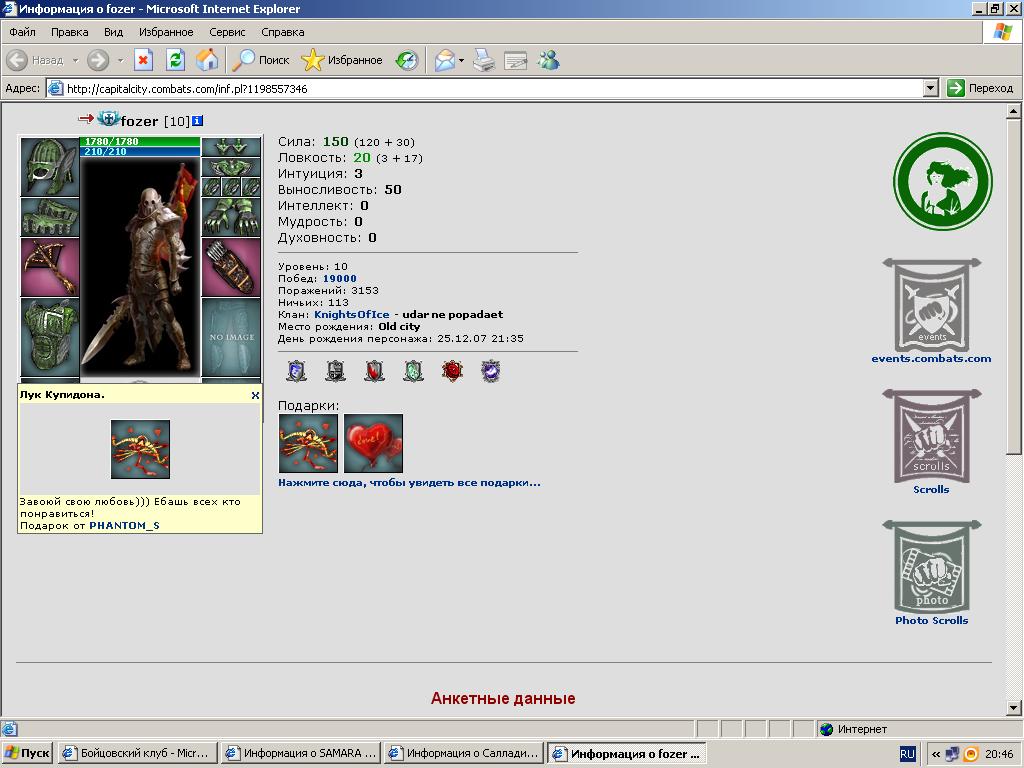Click the Cupid's bow gift thumbnail
Viewport: 1024px width, 768px height.
point(308,443)
